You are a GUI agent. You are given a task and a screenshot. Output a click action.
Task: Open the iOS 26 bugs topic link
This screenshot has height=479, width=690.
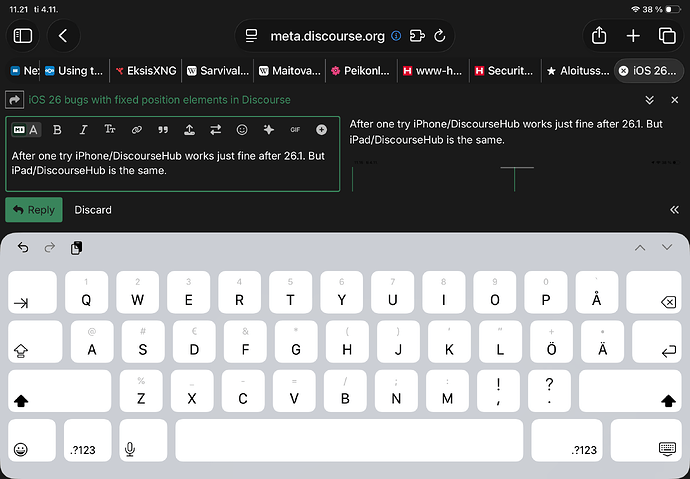click(159, 100)
